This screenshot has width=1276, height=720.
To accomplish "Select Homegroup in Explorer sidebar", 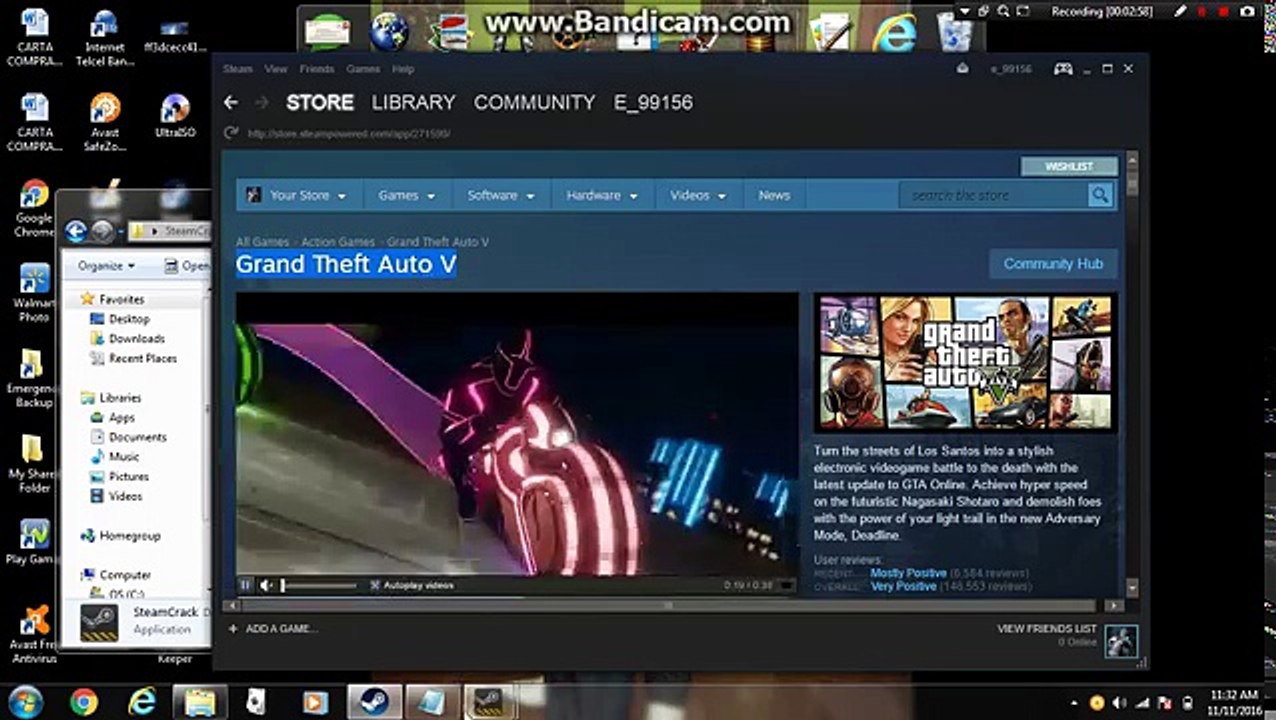I will click(129, 536).
